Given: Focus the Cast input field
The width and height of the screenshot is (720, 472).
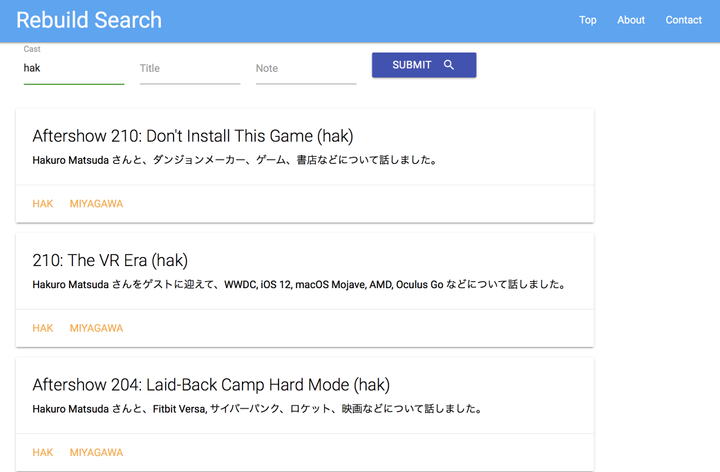Looking at the screenshot, I should (73, 69).
